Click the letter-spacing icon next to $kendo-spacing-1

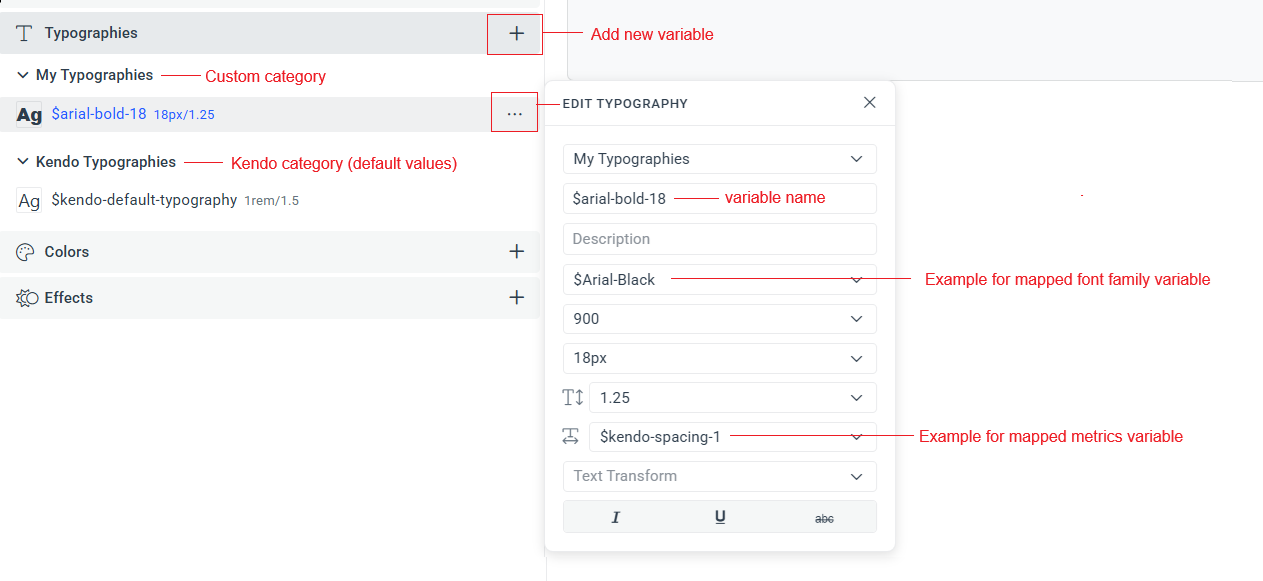pos(572,436)
